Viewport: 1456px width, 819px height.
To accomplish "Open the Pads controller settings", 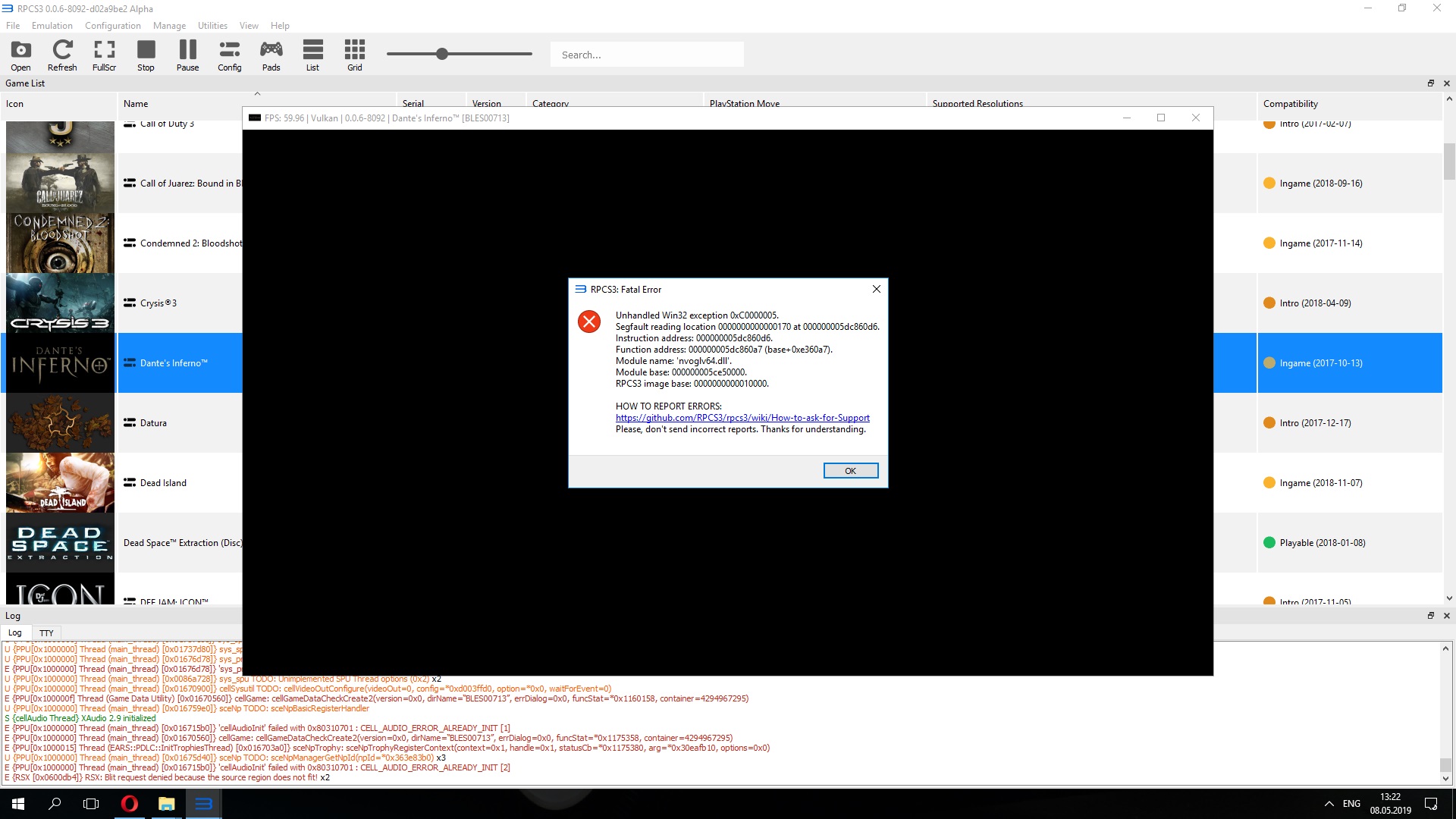I will (271, 55).
